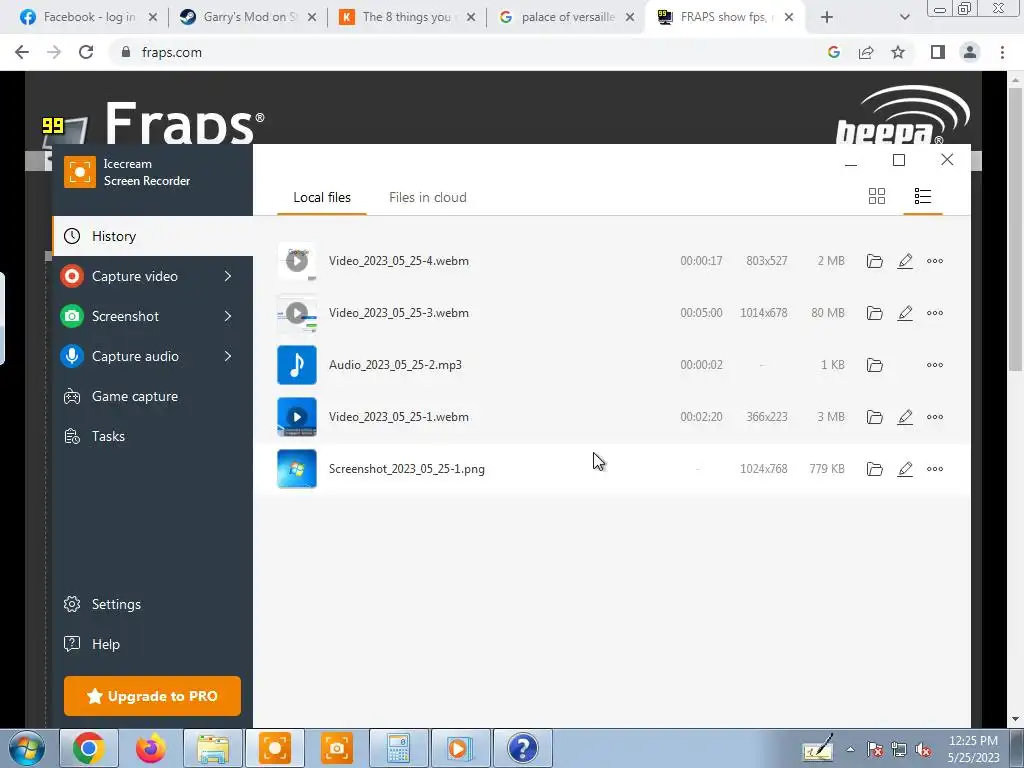This screenshot has width=1024, height=768.
Task: Open the taskbar volume control
Action: (923, 750)
